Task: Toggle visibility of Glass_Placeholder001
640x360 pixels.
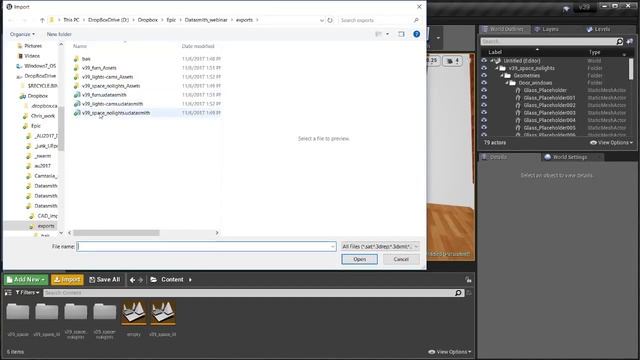Action: click(484, 98)
